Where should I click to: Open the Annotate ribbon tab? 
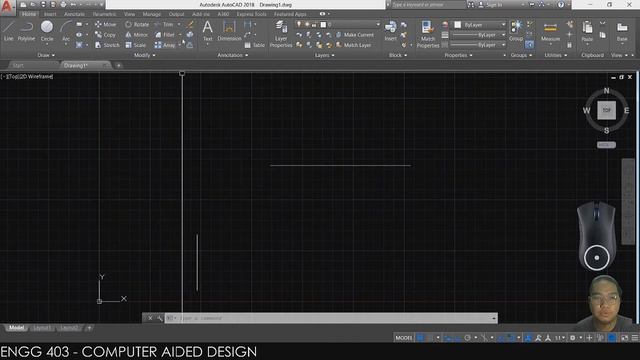click(74, 14)
